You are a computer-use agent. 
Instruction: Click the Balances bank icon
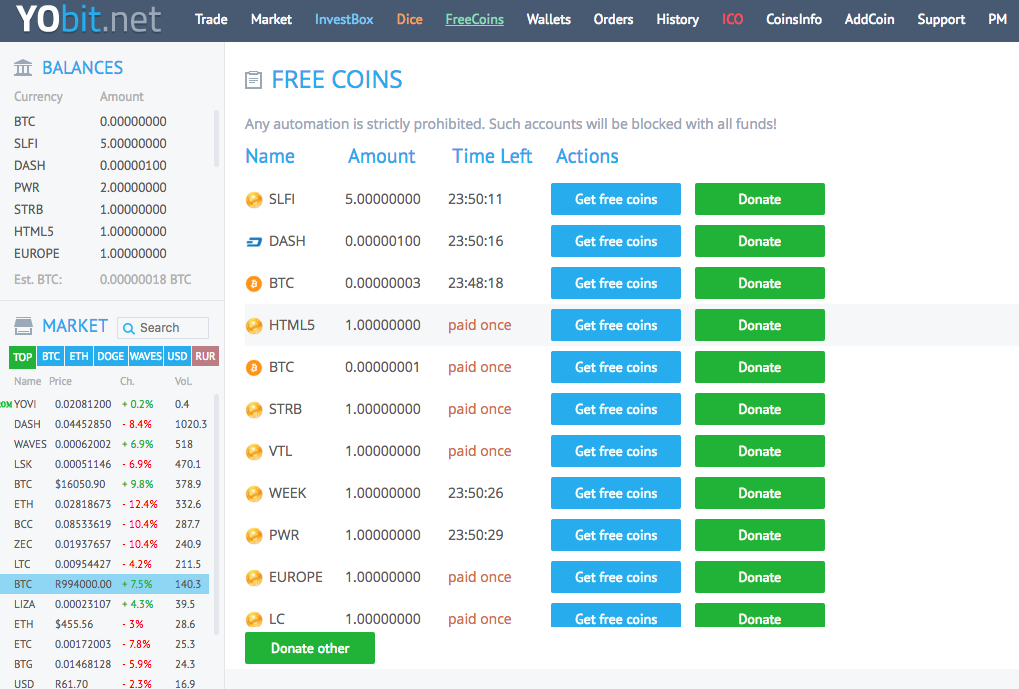pyautogui.click(x=23, y=68)
